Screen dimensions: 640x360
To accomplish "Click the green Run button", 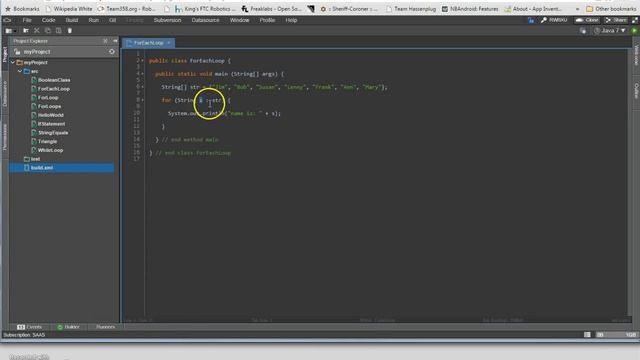I will pos(634,31).
